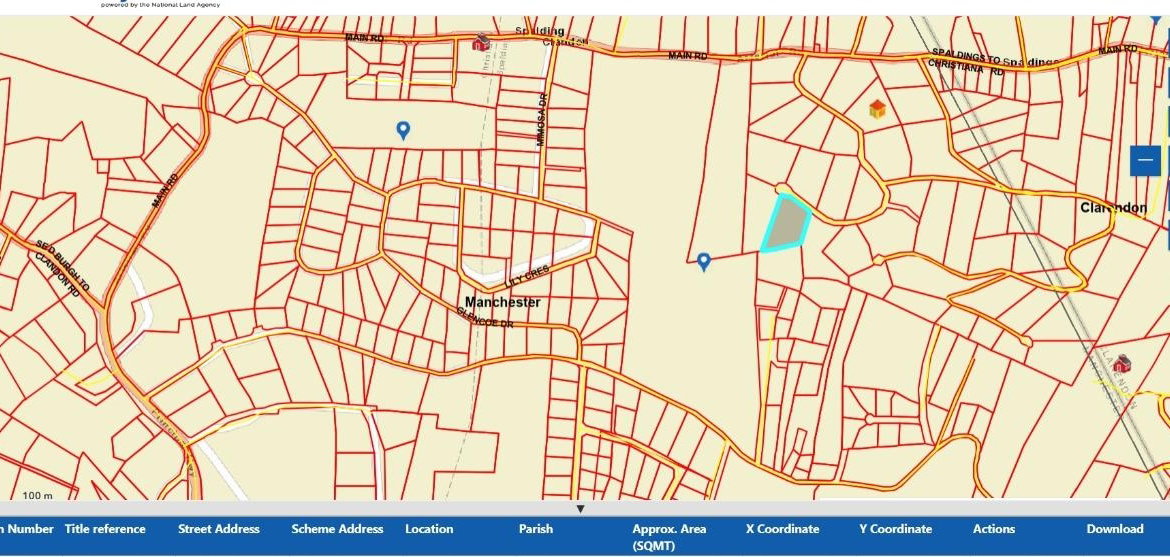Sort by Title reference column
The image size is (1170, 557).
click(x=105, y=529)
